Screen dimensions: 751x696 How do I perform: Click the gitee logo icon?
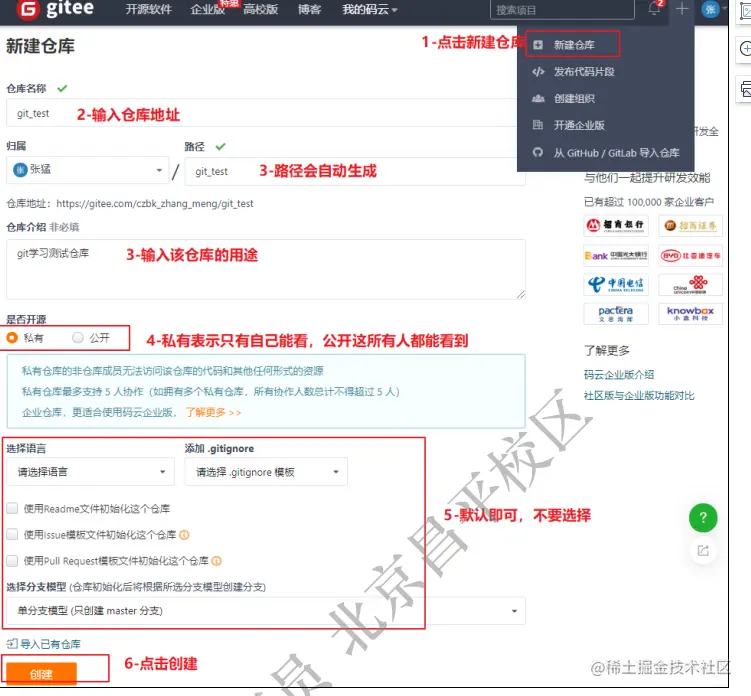(28, 9)
